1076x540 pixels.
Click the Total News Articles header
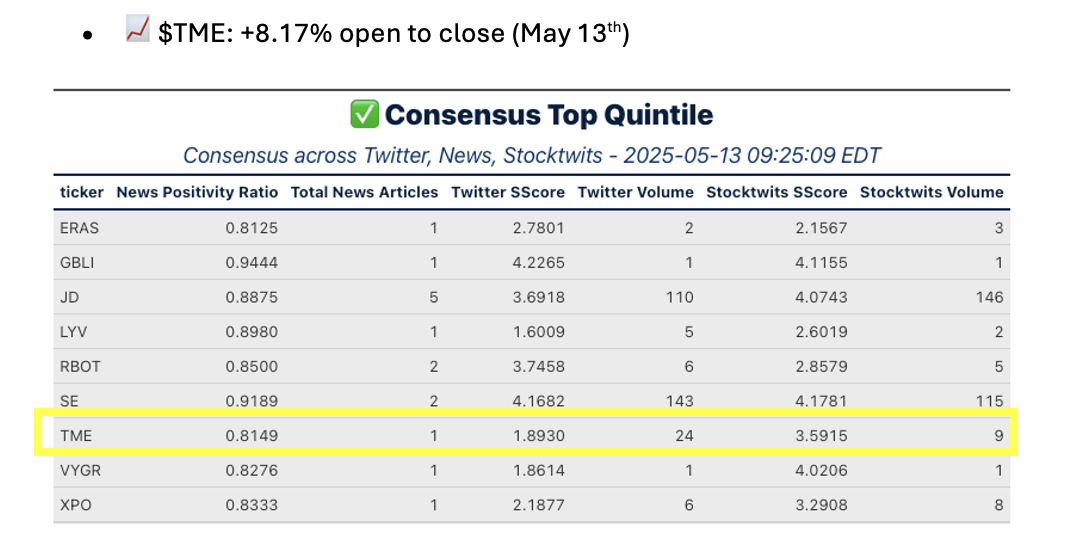click(364, 192)
